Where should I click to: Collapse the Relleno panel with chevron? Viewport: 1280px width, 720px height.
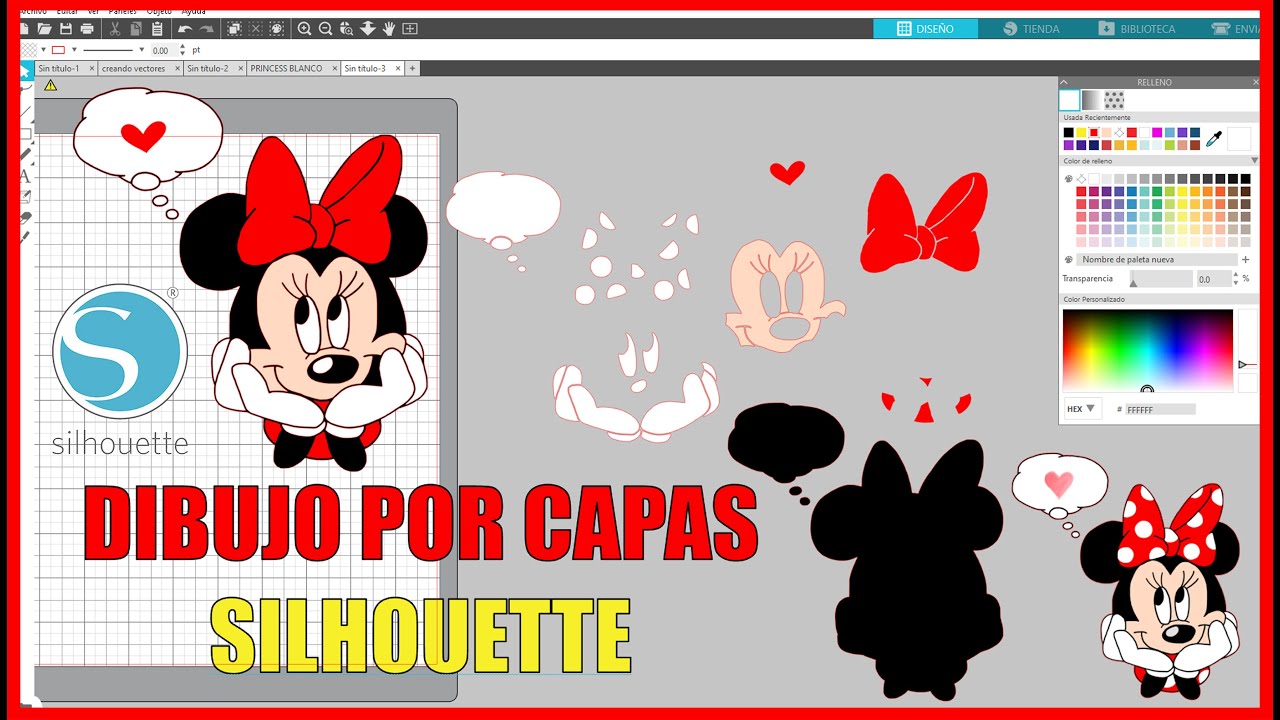click(x=1064, y=82)
